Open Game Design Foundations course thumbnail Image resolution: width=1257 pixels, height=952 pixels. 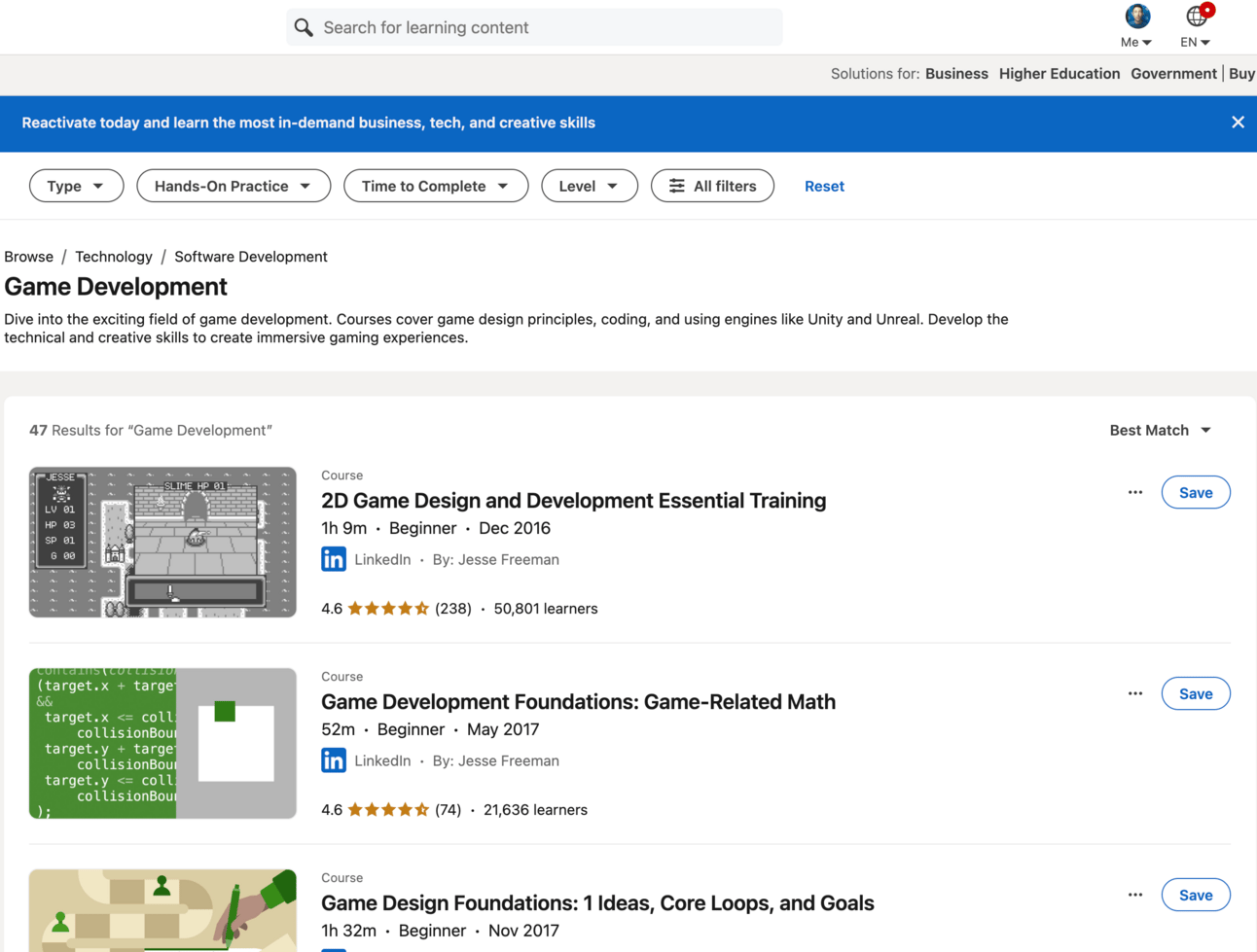click(162, 910)
